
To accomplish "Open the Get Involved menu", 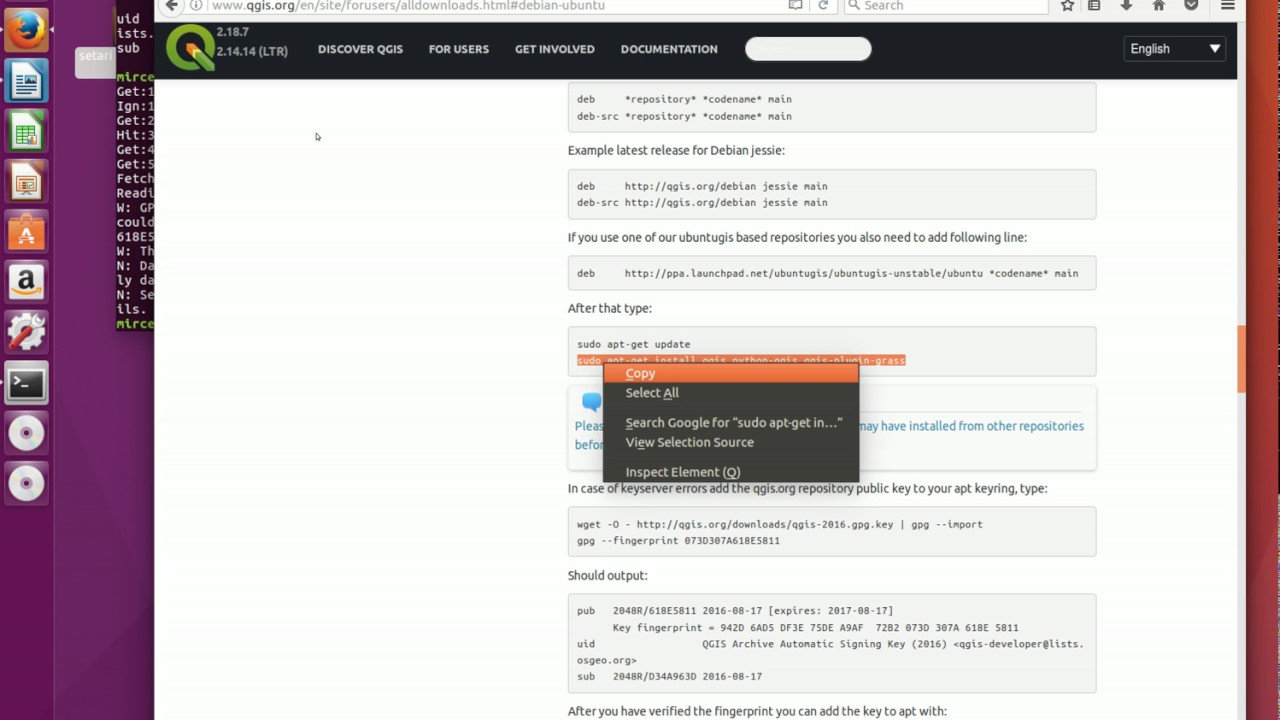I will pos(555,49).
